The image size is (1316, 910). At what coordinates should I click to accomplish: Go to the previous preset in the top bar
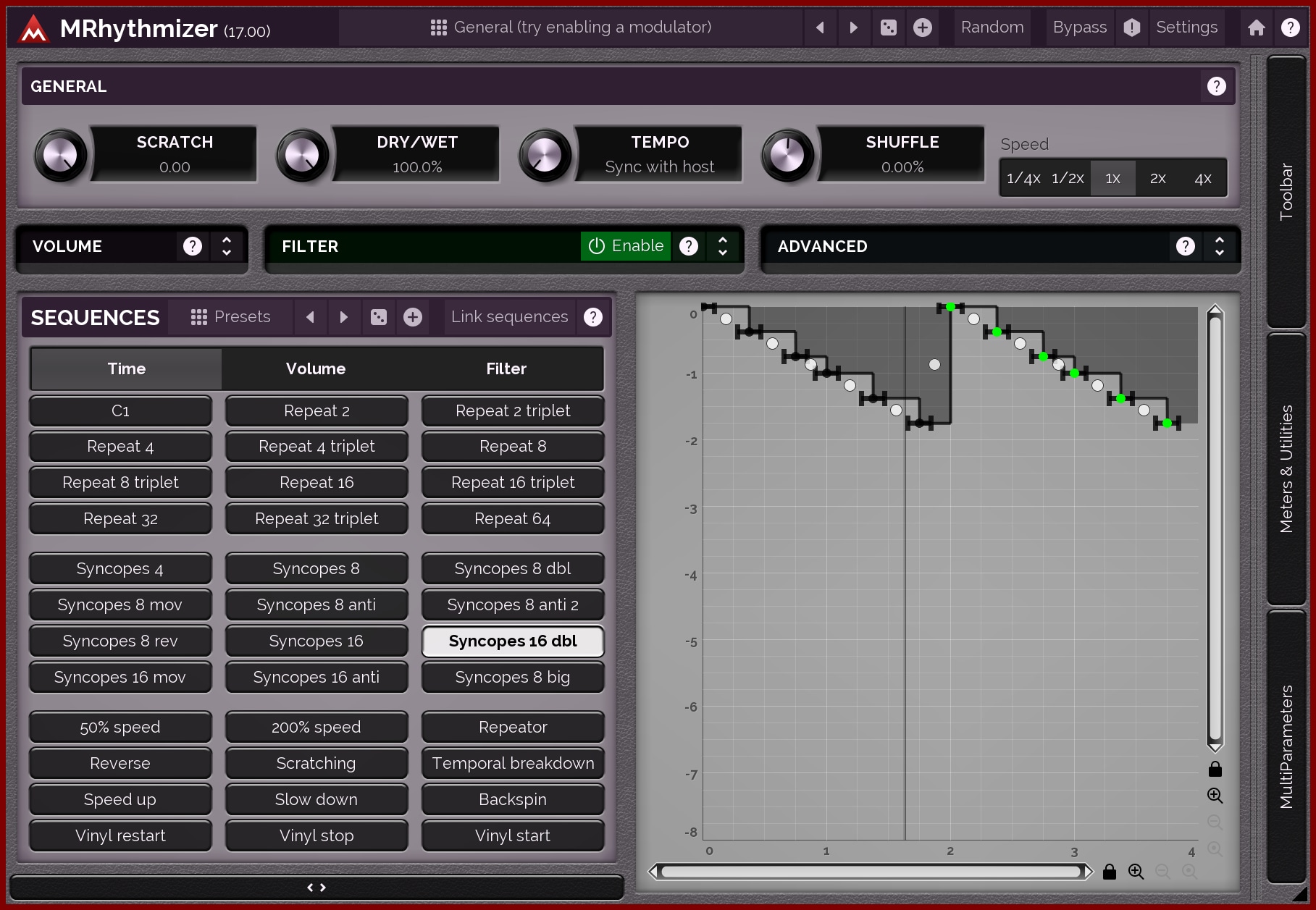point(820,28)
